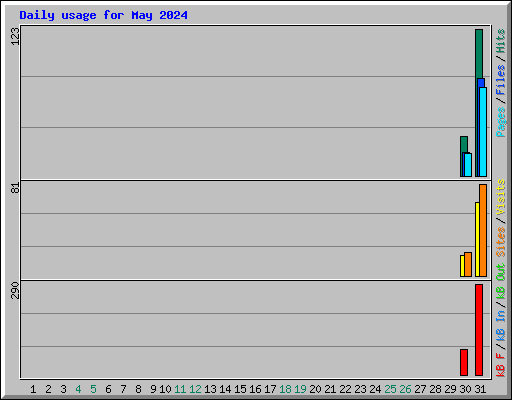Select the Files legend label
Image resolution: width=512 pixels, height=400 pixels.
(x=501, y=80)
